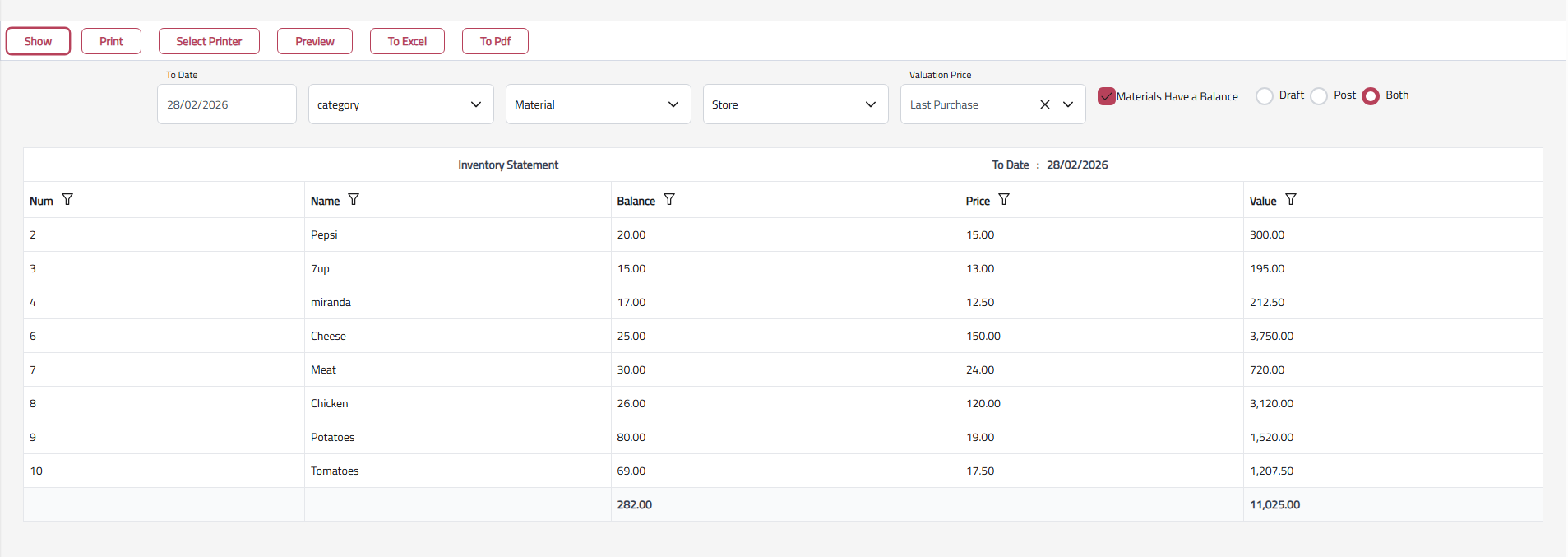Filter the Price column
Image resolution: width=1568 pixels, height=557 pixels.
point(1004,200)
